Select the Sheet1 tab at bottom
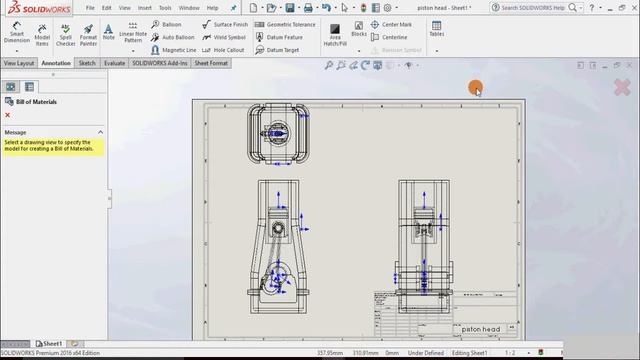Viewport: 640px width, 360px height. (x=49, y=344)
